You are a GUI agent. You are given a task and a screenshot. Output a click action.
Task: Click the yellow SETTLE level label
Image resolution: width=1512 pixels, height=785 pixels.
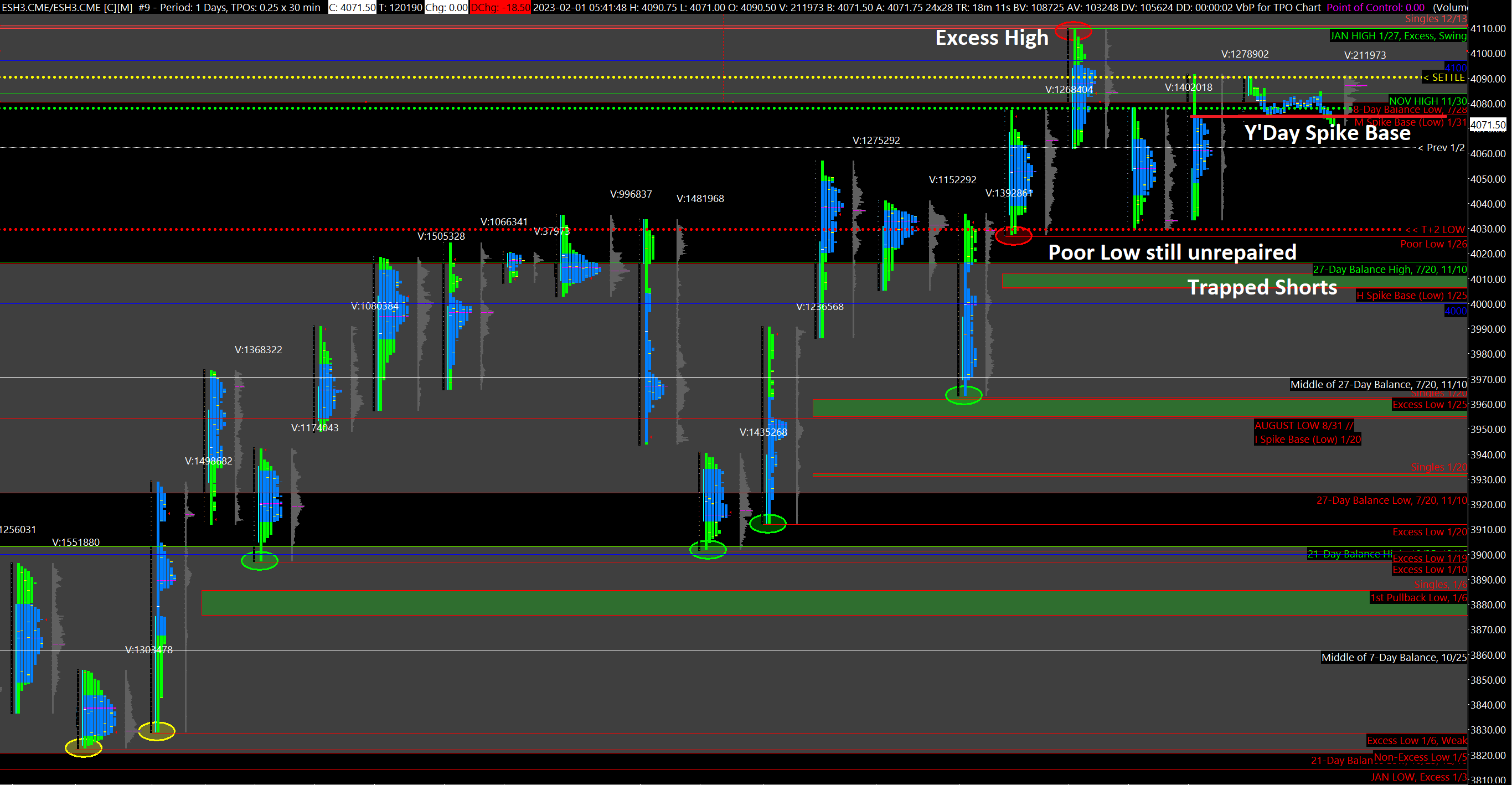1444,78
